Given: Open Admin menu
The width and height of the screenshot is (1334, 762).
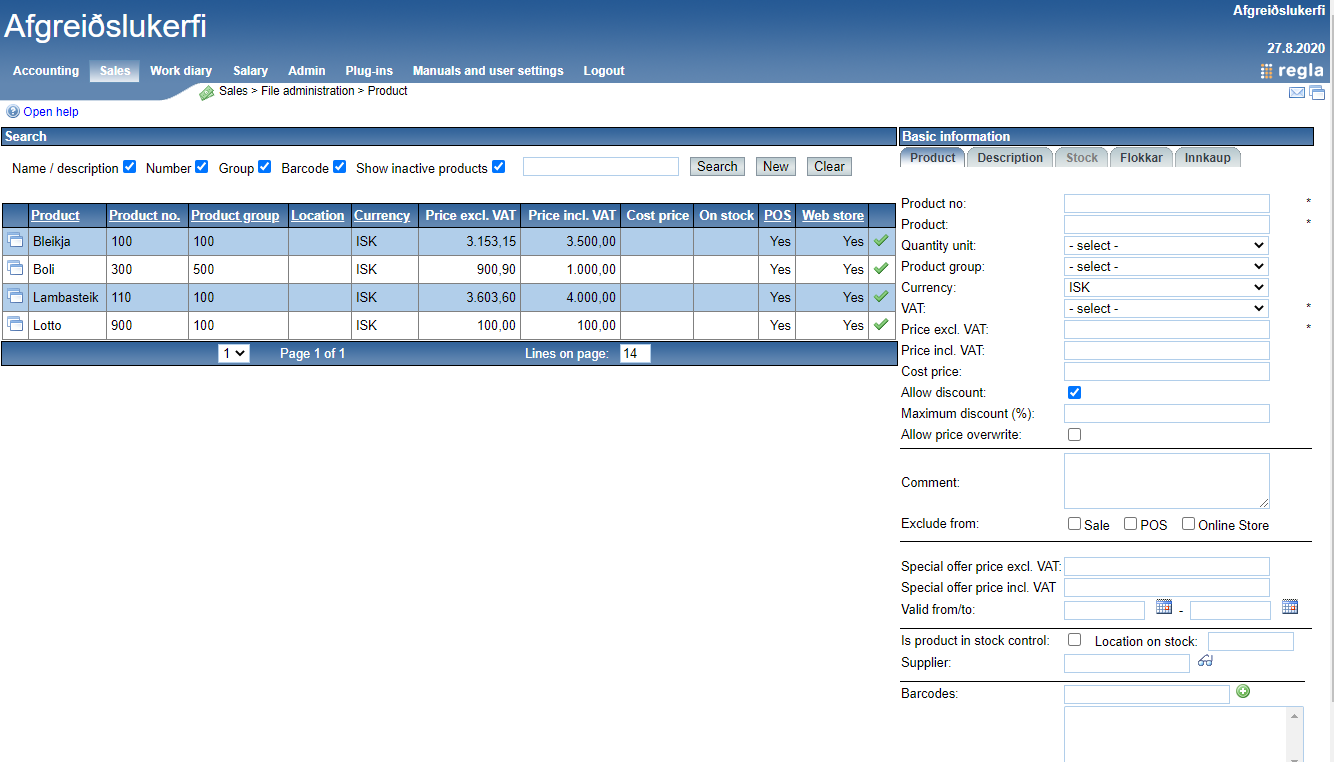Looking at the screenshot, I should pos(307,71).
